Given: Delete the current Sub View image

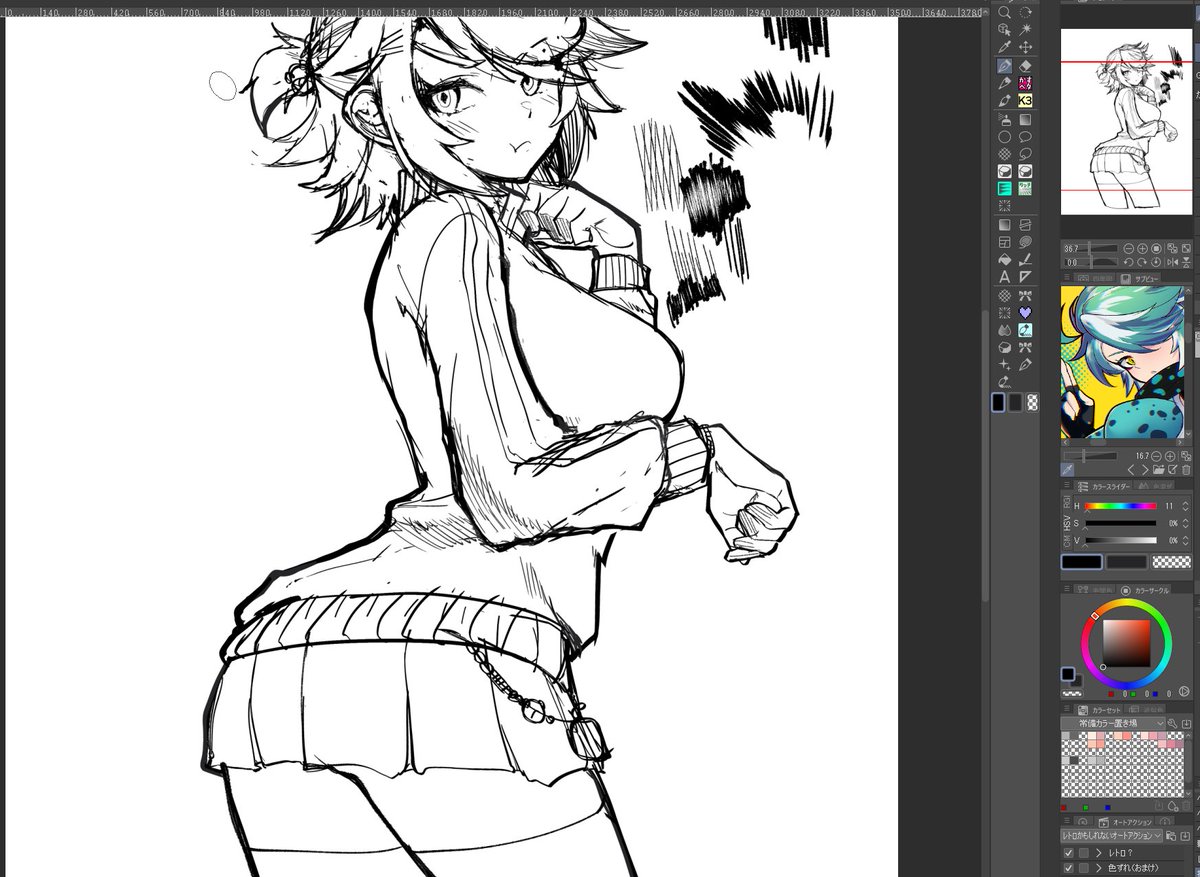Looking at the screenshot, I should [1186, 470].
